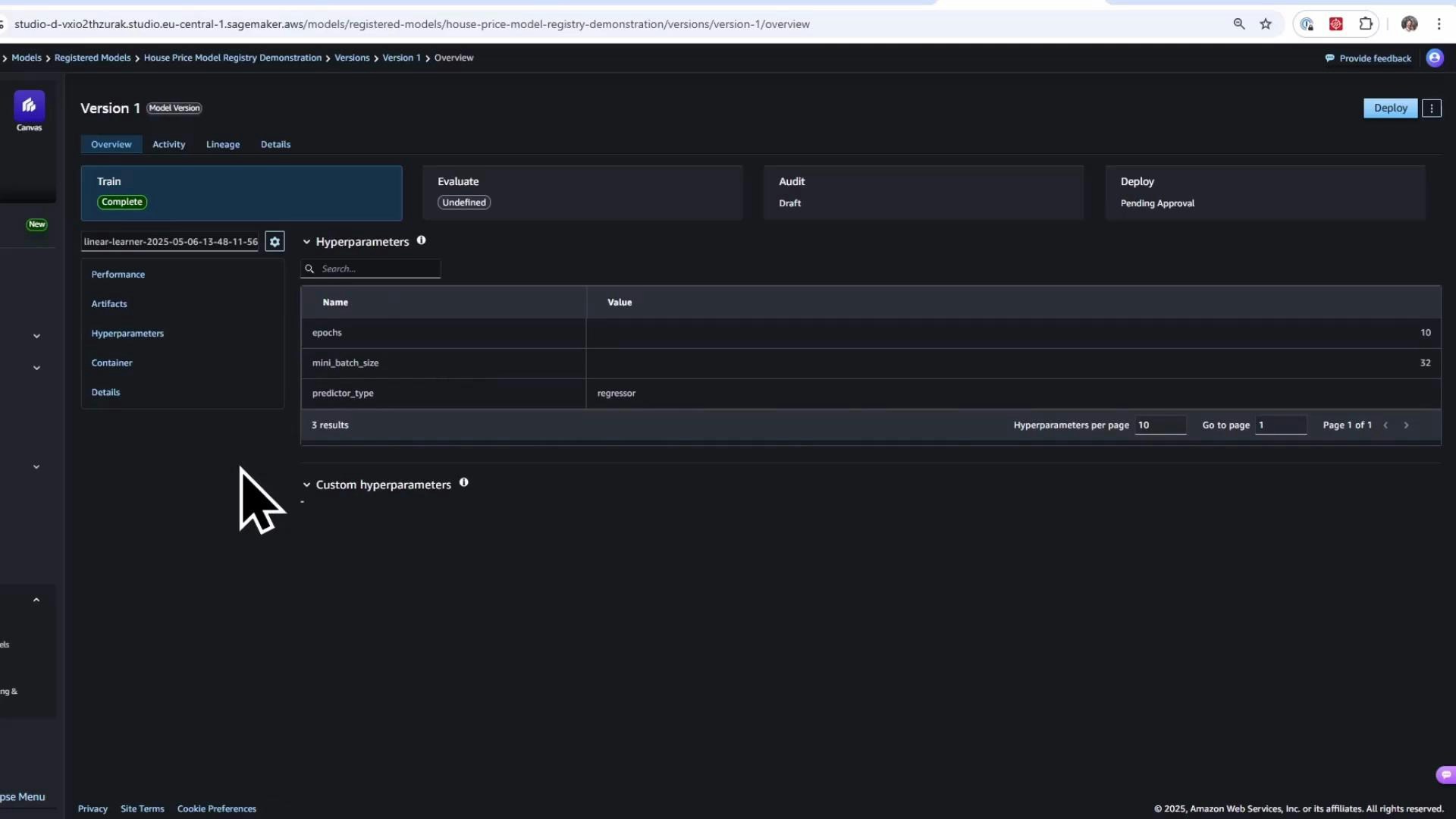The width and height of the screenshot is (1456, 819).
Task: Click the Hyperparameters info icon
Action: (422, 240)
